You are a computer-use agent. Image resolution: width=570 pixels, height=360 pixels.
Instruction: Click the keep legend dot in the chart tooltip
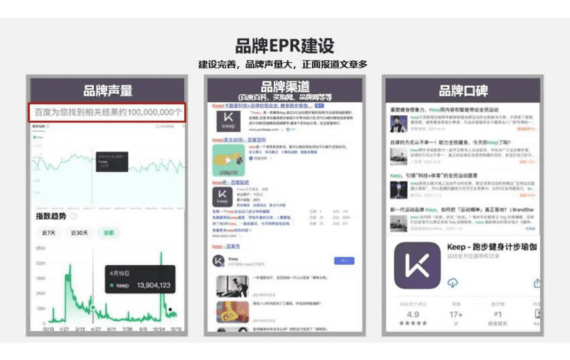[x=112, y=285]
